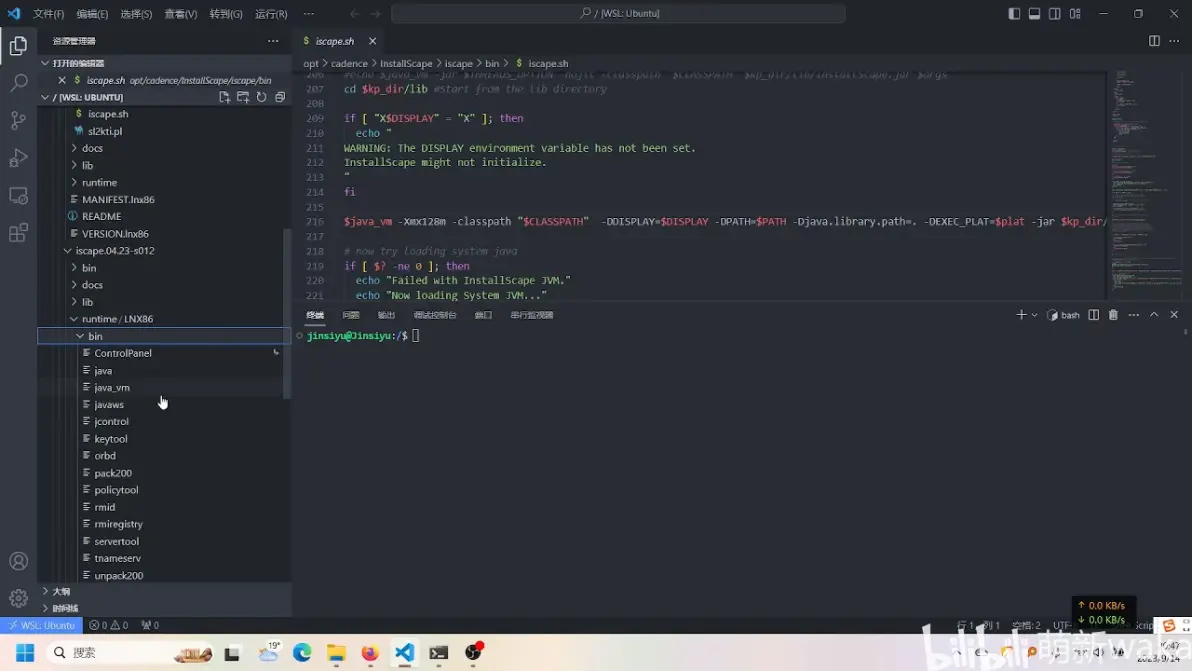1192x671 pixels.
Task: Open the new terminal launch profile dropdown arrow
Action: (x=1035, y=315)
